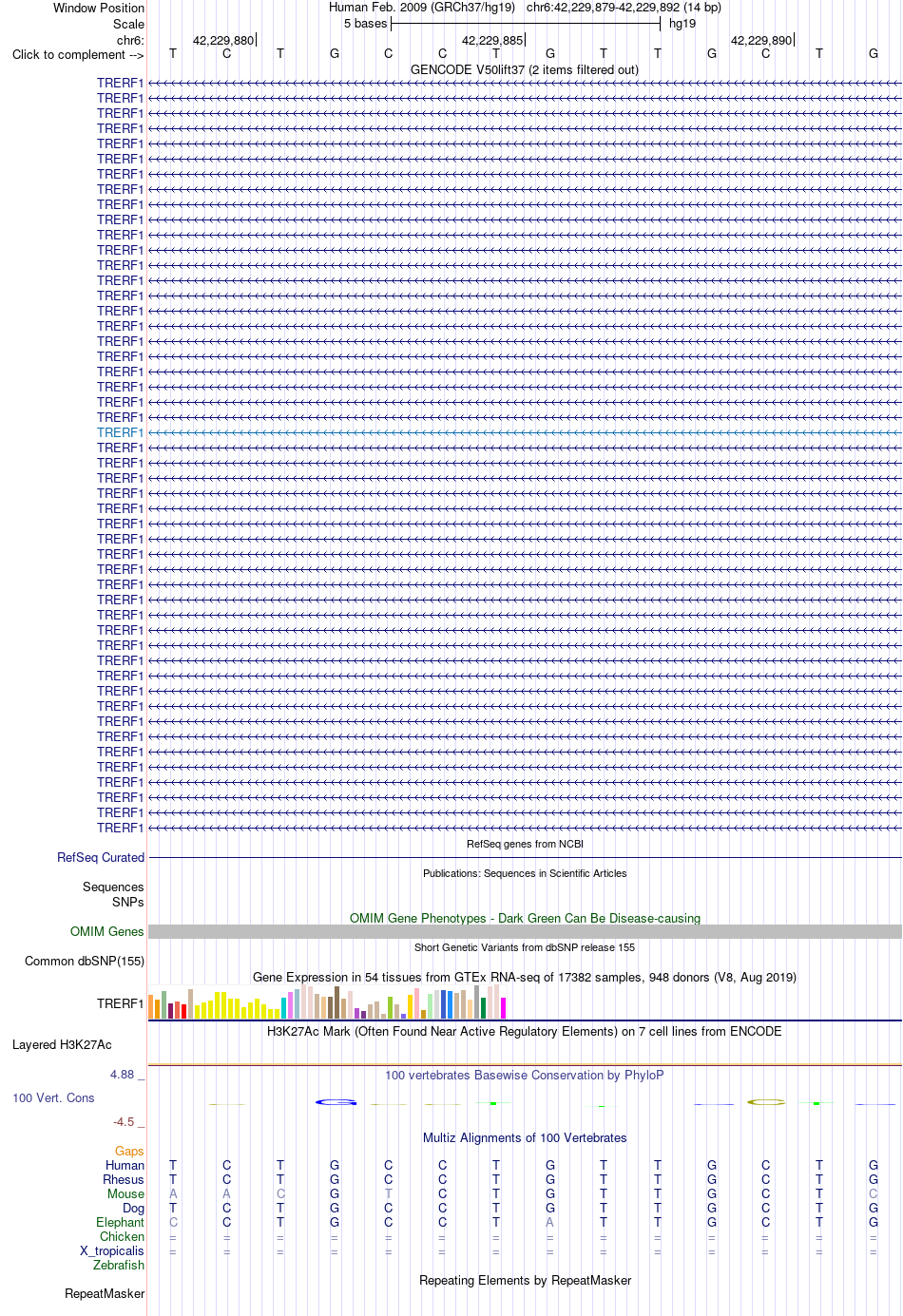Click the blue 'G' PhyloP conservation logo
The height and width of the screenshot is (1316, 903).
click(336, 1102)
